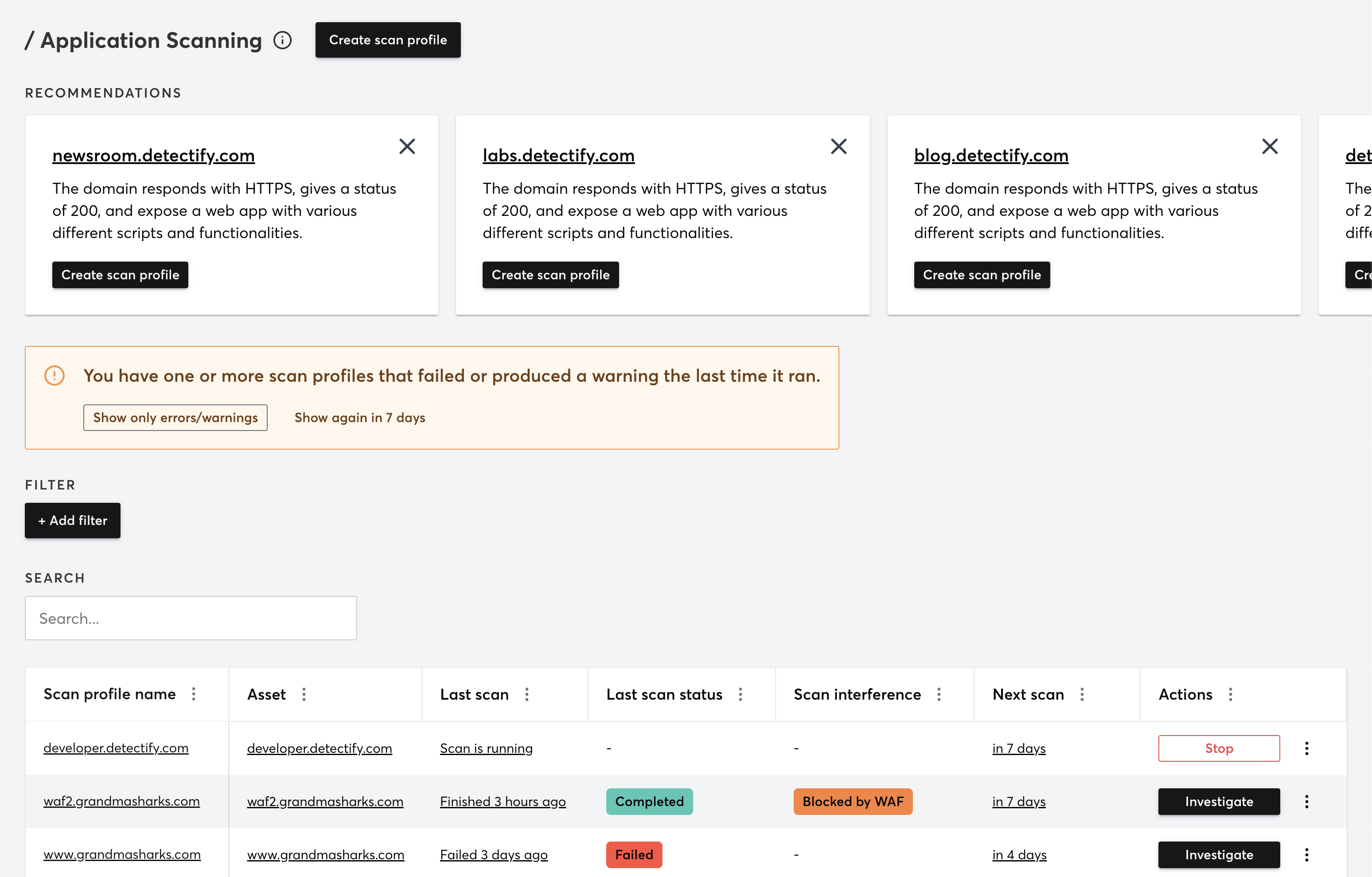
Task: Open more actions for the www.grandmasharks.com row
Action: 1306,854
